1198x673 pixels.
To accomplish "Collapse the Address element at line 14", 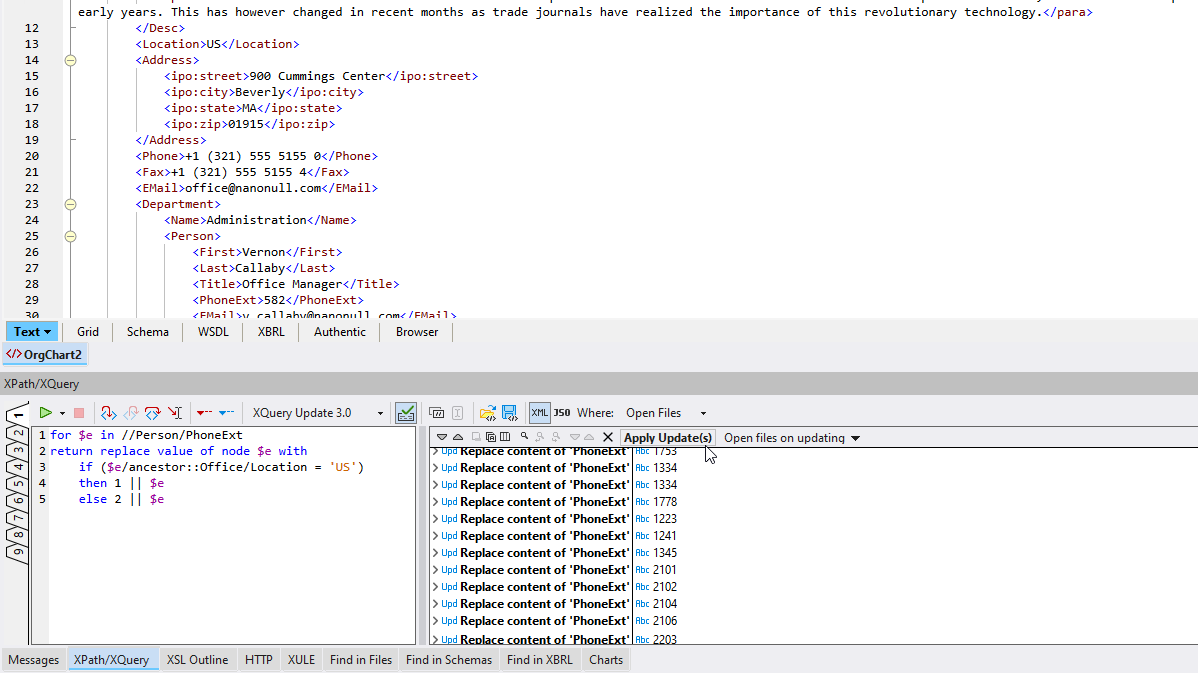I will [69, 59].
